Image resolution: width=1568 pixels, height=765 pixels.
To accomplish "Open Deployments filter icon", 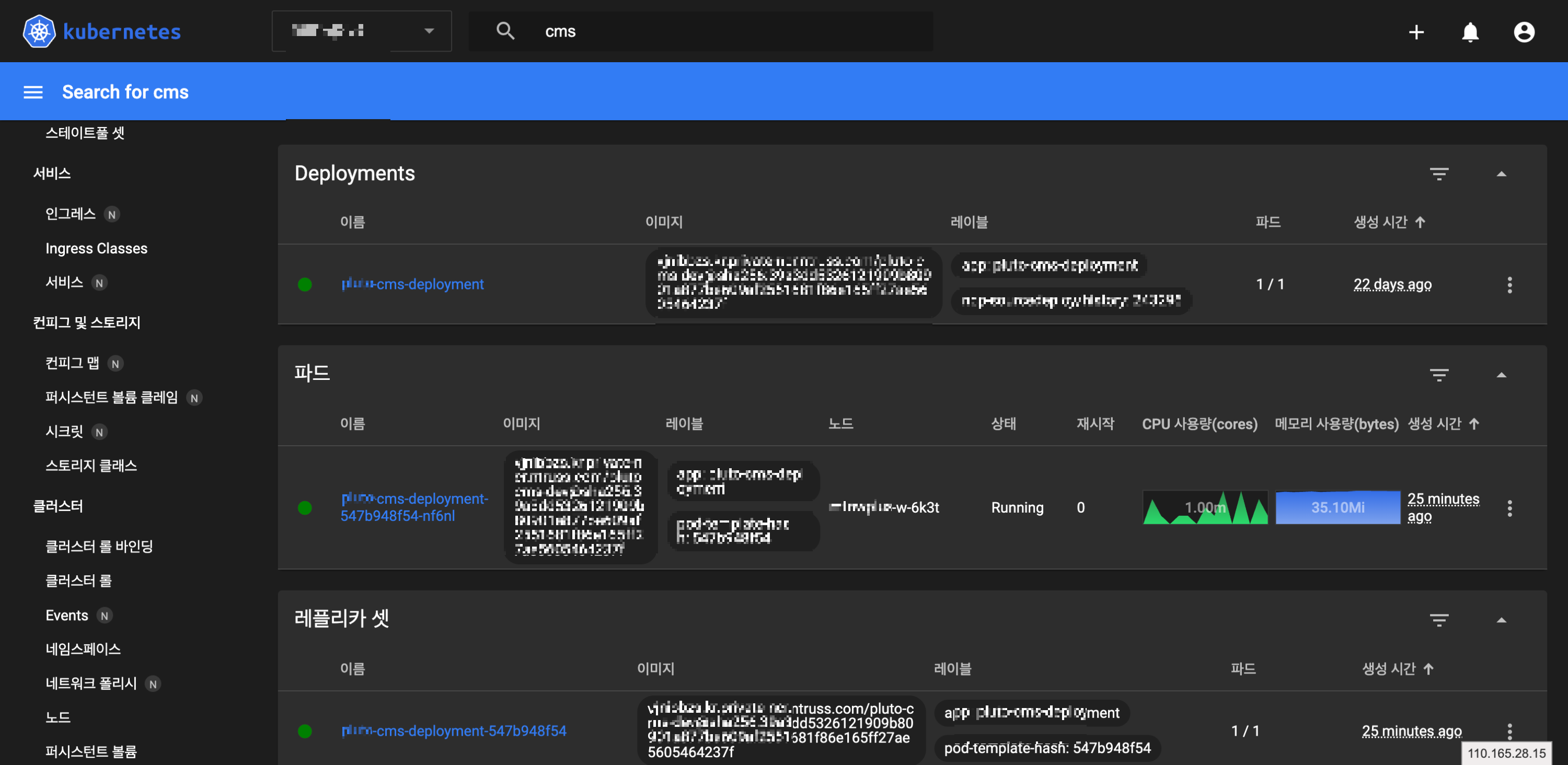I will click(1438, 174).
